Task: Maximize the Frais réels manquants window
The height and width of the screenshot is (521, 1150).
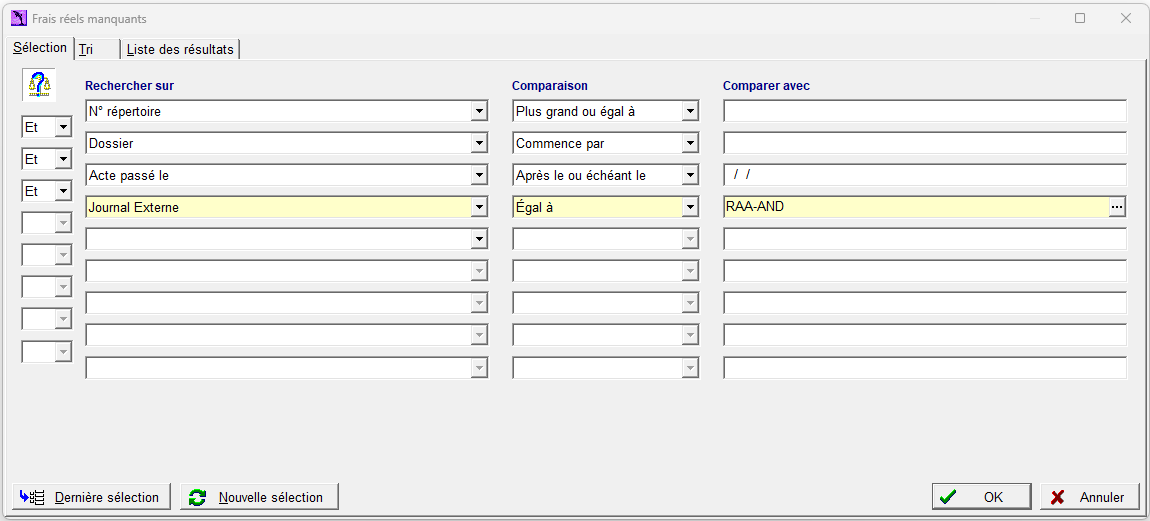Action: (x=1080, y=18)
